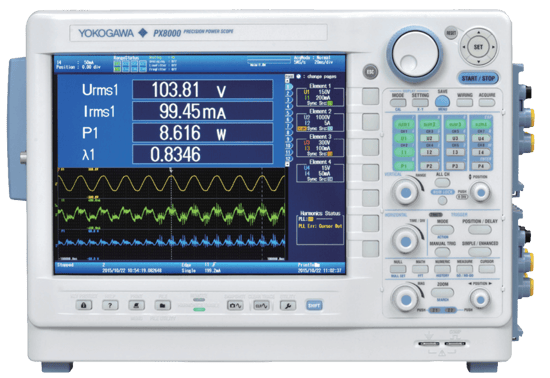Click the zoom POSITION knob
This screenshot has width=550, height=378.
480,300
